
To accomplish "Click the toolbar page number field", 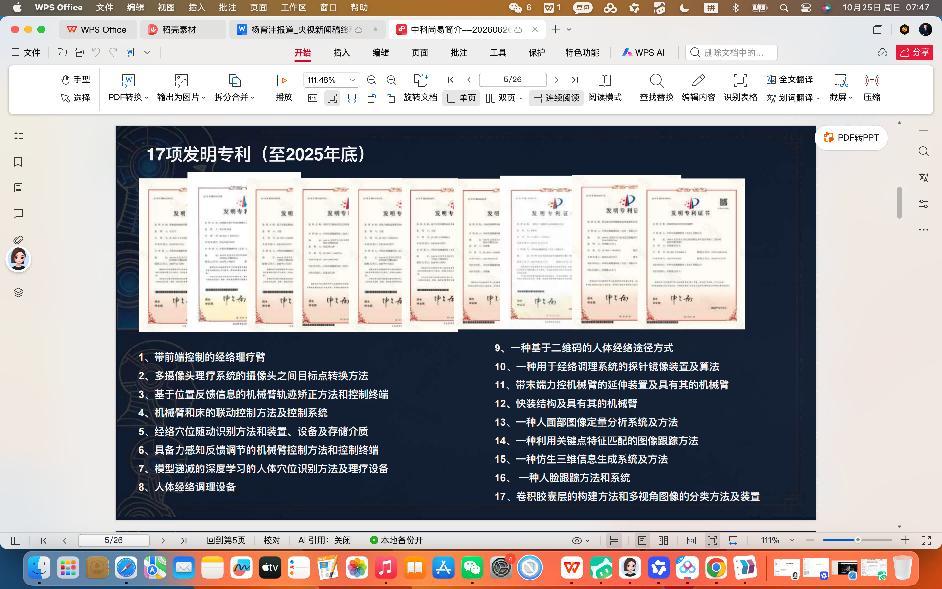I will point(512,79).
